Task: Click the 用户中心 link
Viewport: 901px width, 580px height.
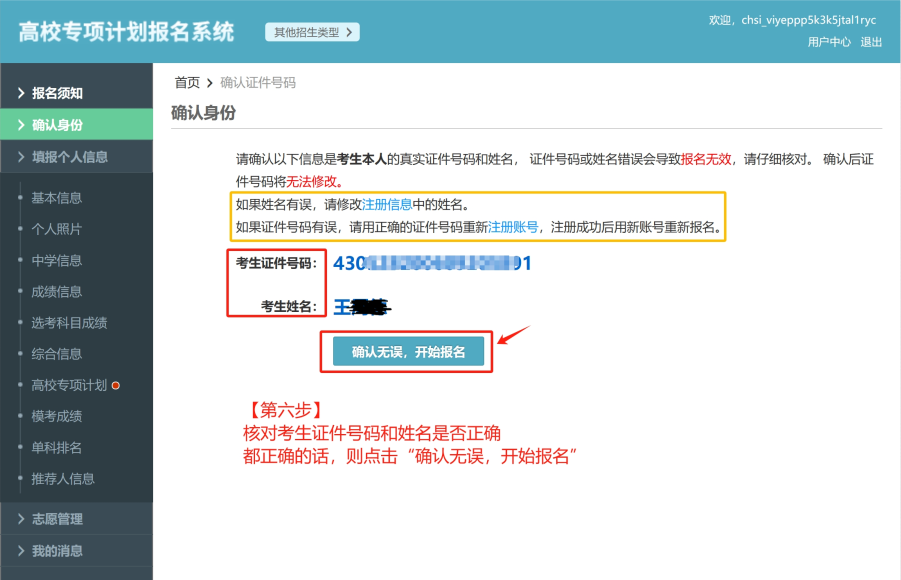Action: click(829, 42)
